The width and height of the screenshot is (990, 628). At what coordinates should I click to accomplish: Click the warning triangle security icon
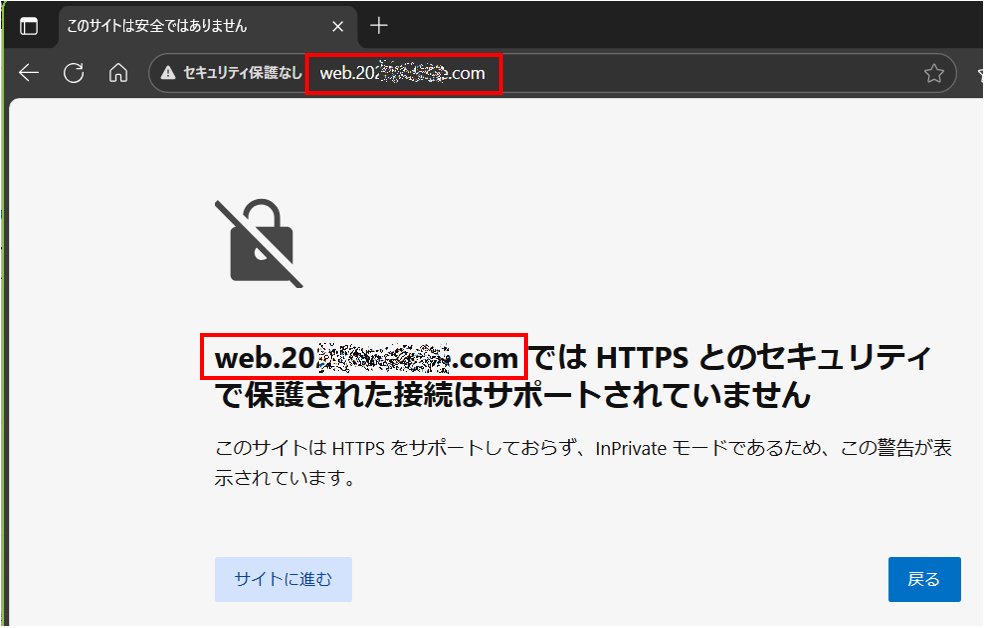tap(168, 73)
